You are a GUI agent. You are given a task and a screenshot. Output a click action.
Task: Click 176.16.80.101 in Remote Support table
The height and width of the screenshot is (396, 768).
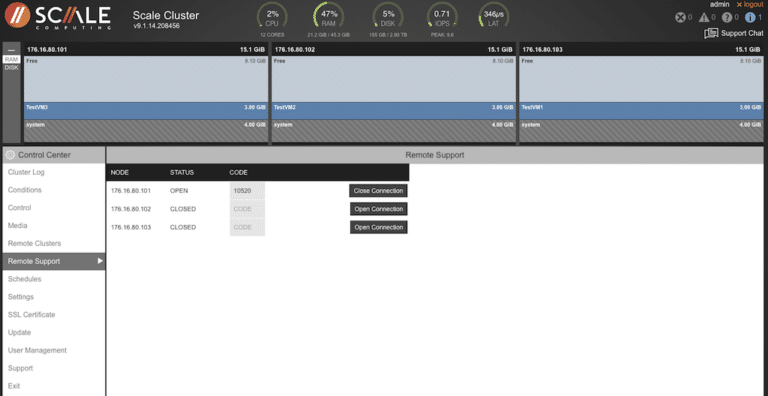(x=131, y=191)
